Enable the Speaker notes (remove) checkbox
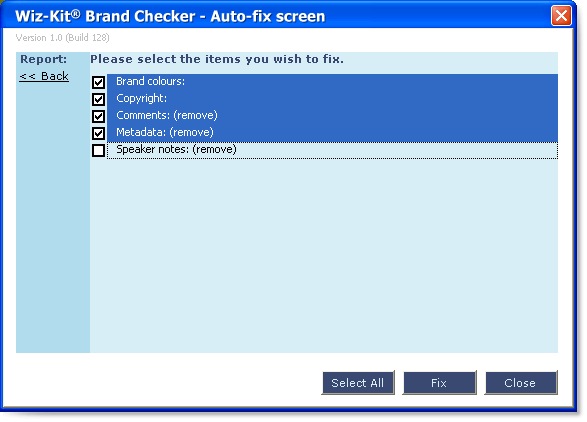The image size is (587, 422). (98, 150)
